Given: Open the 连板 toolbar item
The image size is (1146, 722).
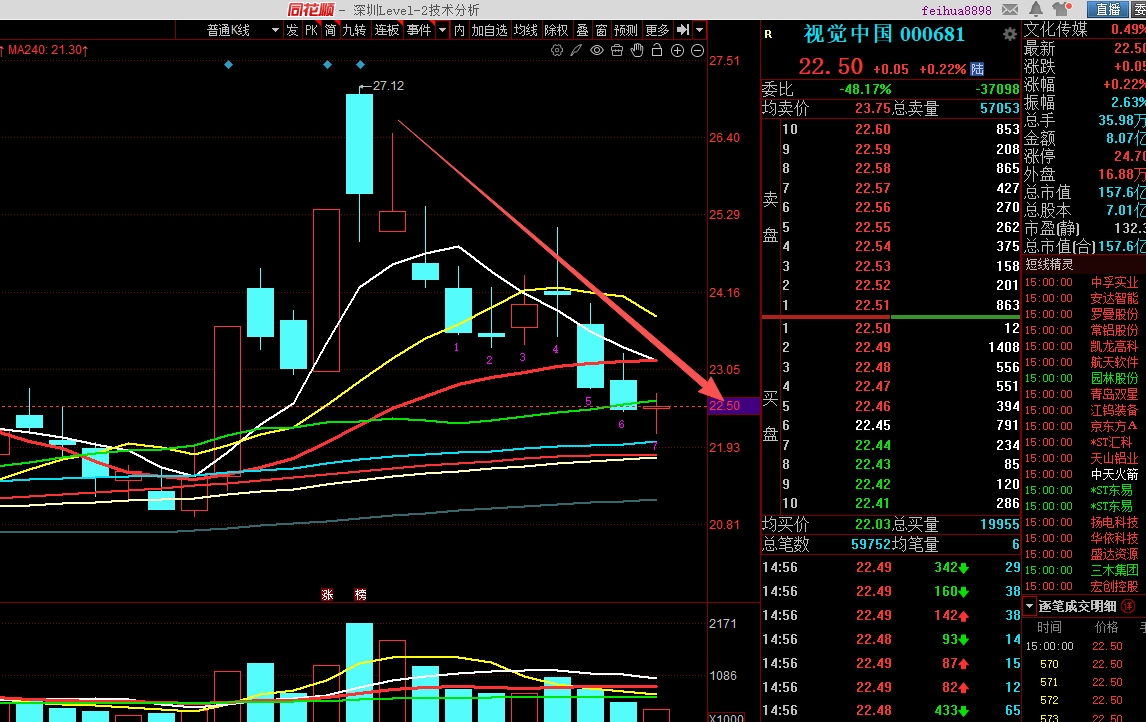Looking at the screenshot, I should (387, 30).
